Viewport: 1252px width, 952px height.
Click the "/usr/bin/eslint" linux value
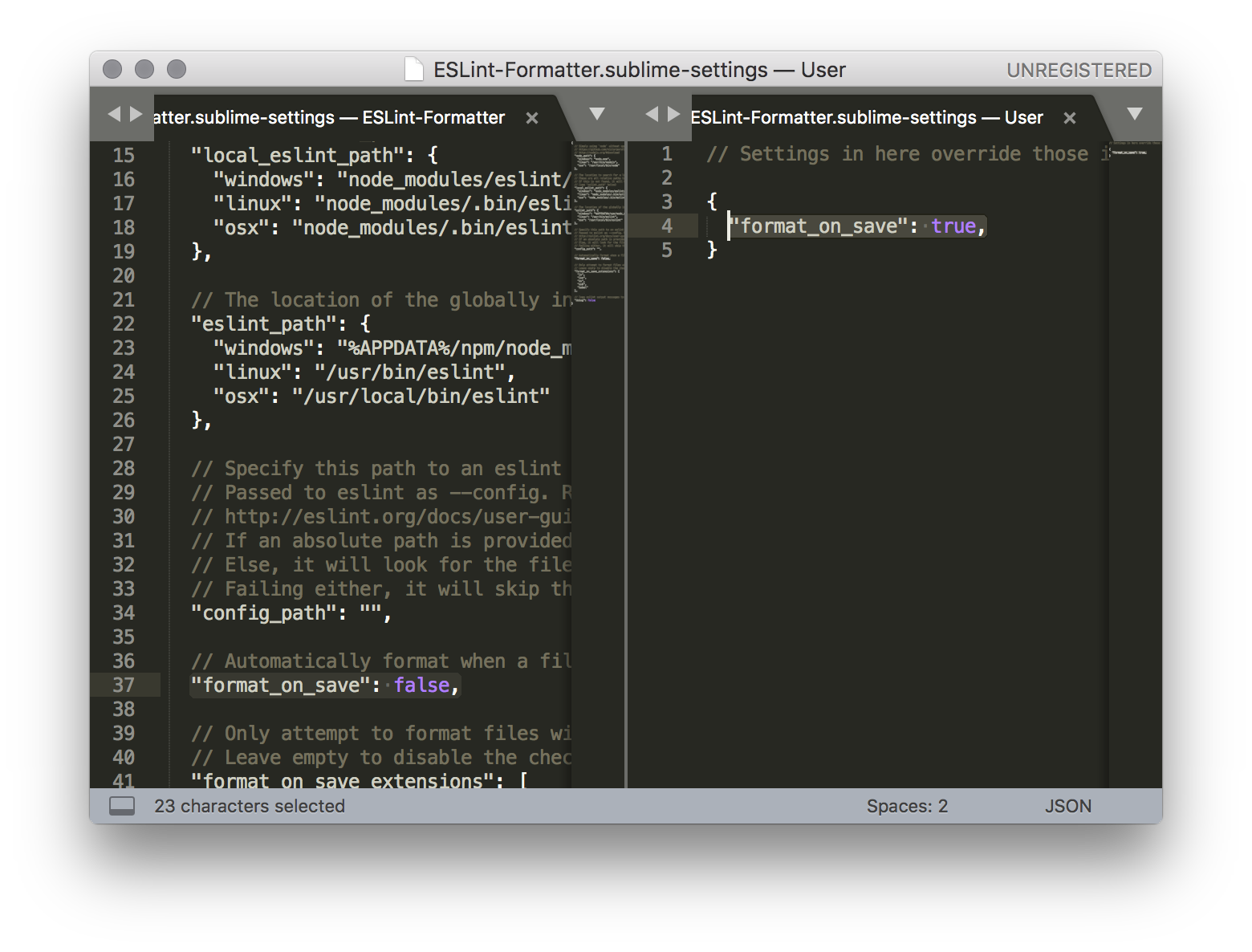click(x=409, y=372)
